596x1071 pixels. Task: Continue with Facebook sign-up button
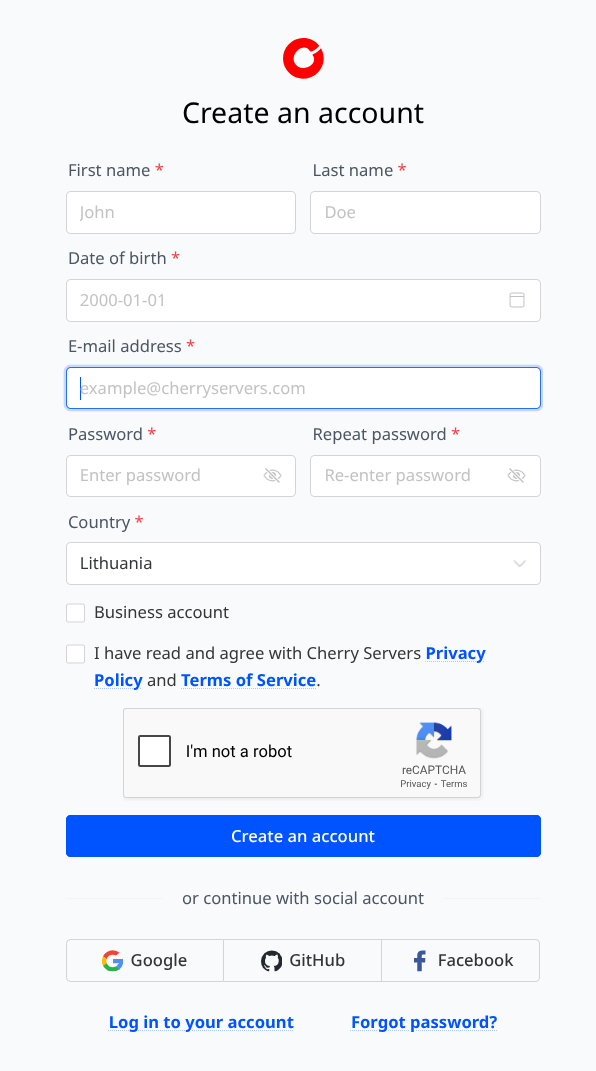(x=461, y=960)
